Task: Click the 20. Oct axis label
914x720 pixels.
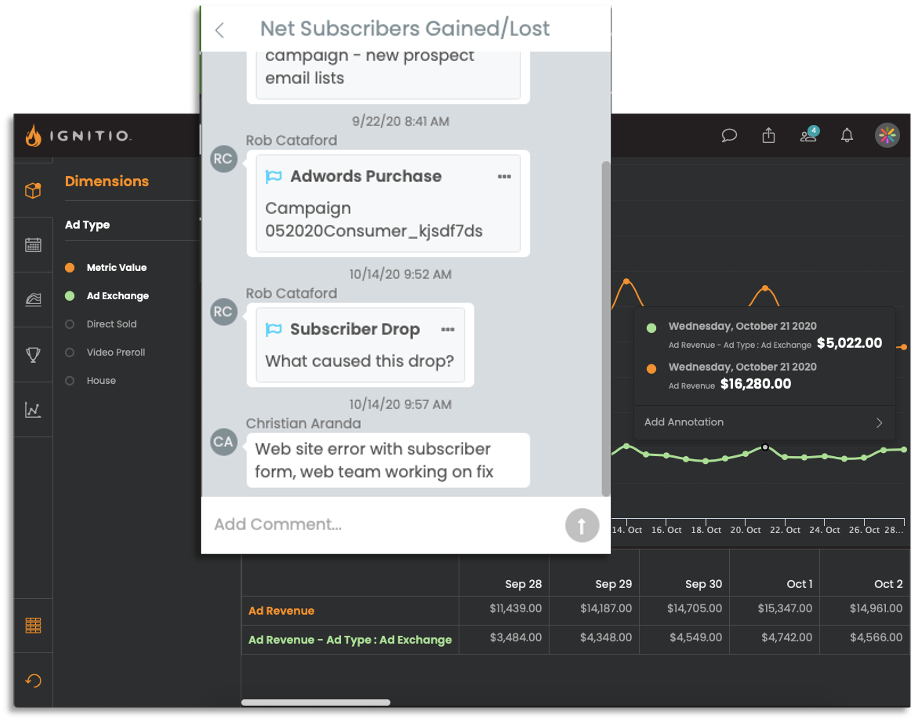Action: (x=746, y=530)
